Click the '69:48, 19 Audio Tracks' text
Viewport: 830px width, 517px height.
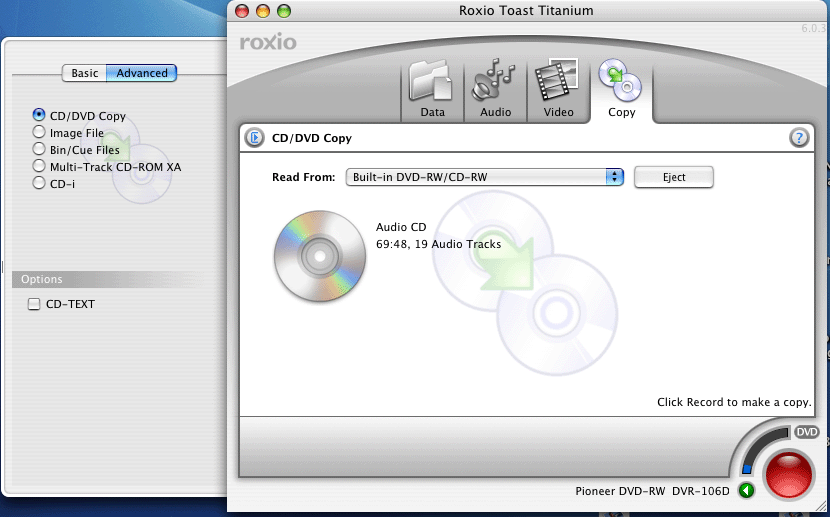(438, 244)
